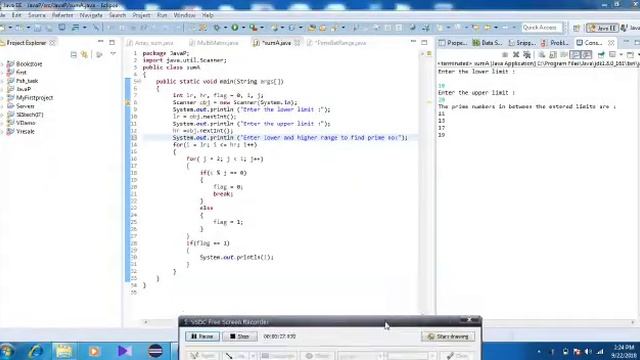Expand the VDemo project
The width and height of the screenshot is (640, 360).
point(3,123)
